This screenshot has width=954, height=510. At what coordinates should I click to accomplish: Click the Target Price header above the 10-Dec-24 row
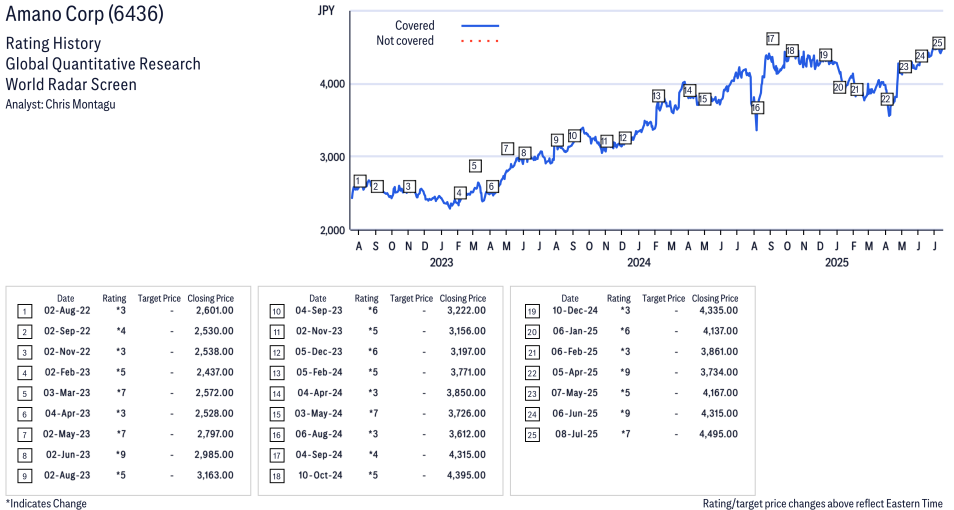[664, 299]
